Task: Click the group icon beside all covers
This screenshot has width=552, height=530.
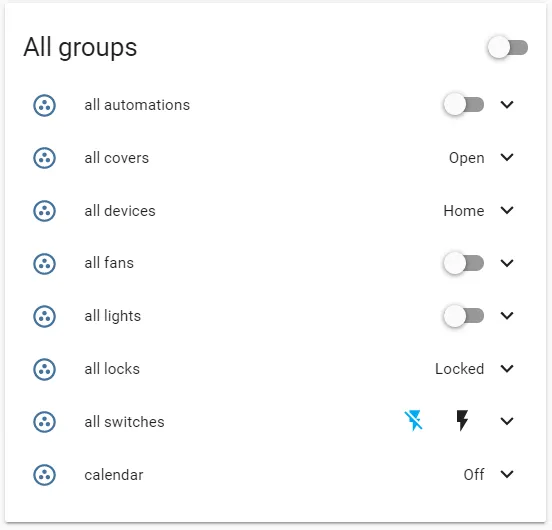Action: pos(44,158)
